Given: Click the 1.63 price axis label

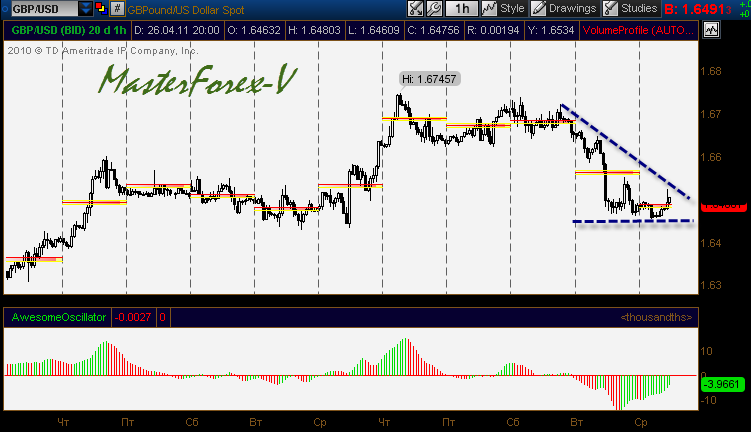Looking at the screenshot, I should [x=711, y=285].
